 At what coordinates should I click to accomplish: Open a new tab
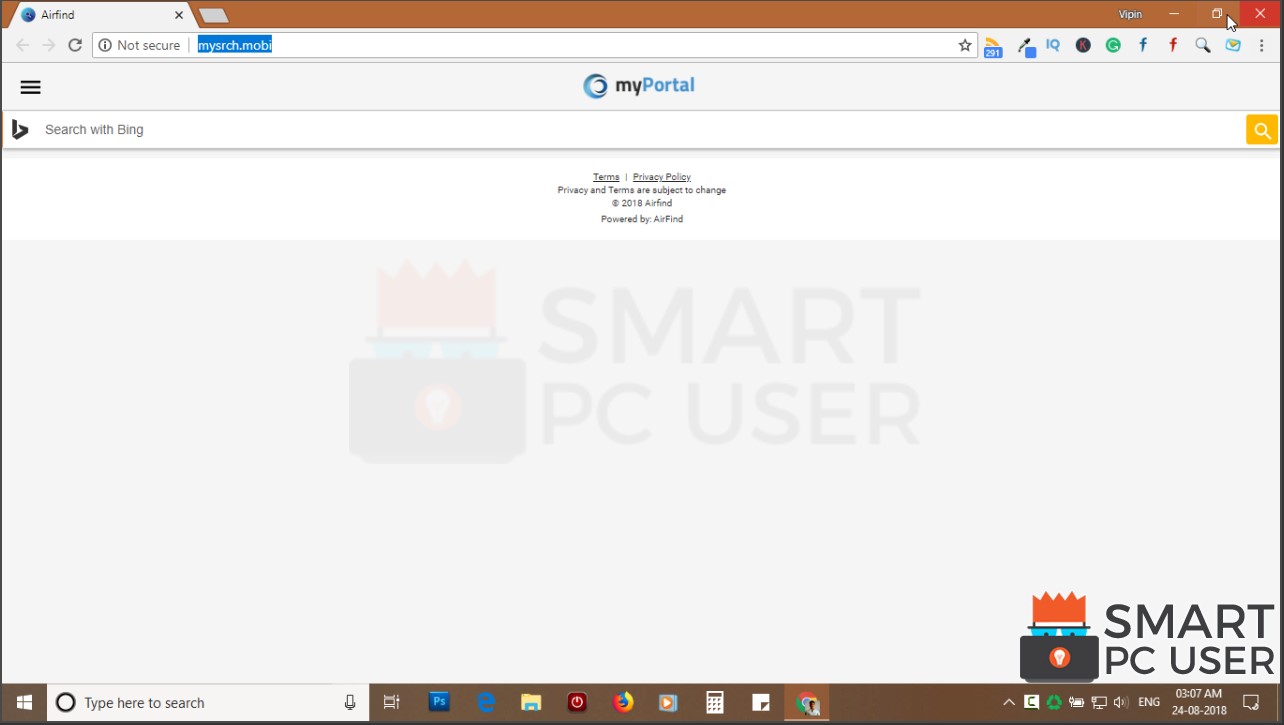click(214, 15)
